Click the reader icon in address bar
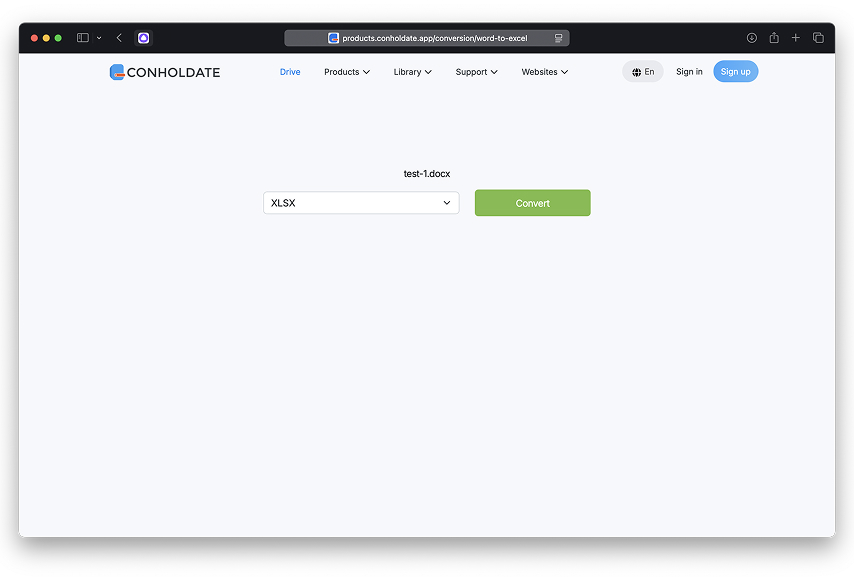 pyautogui.click(x=559, y=38)
